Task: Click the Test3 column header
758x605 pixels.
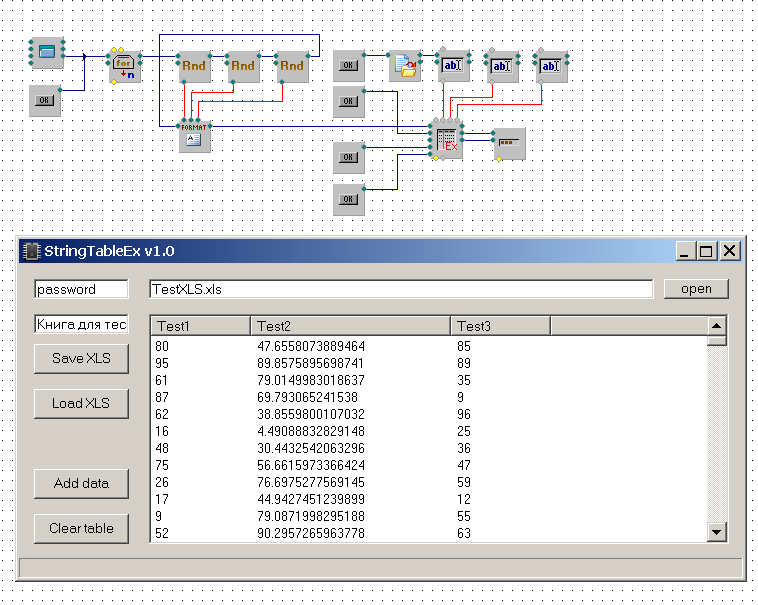Action: click(x=500, y=326)
